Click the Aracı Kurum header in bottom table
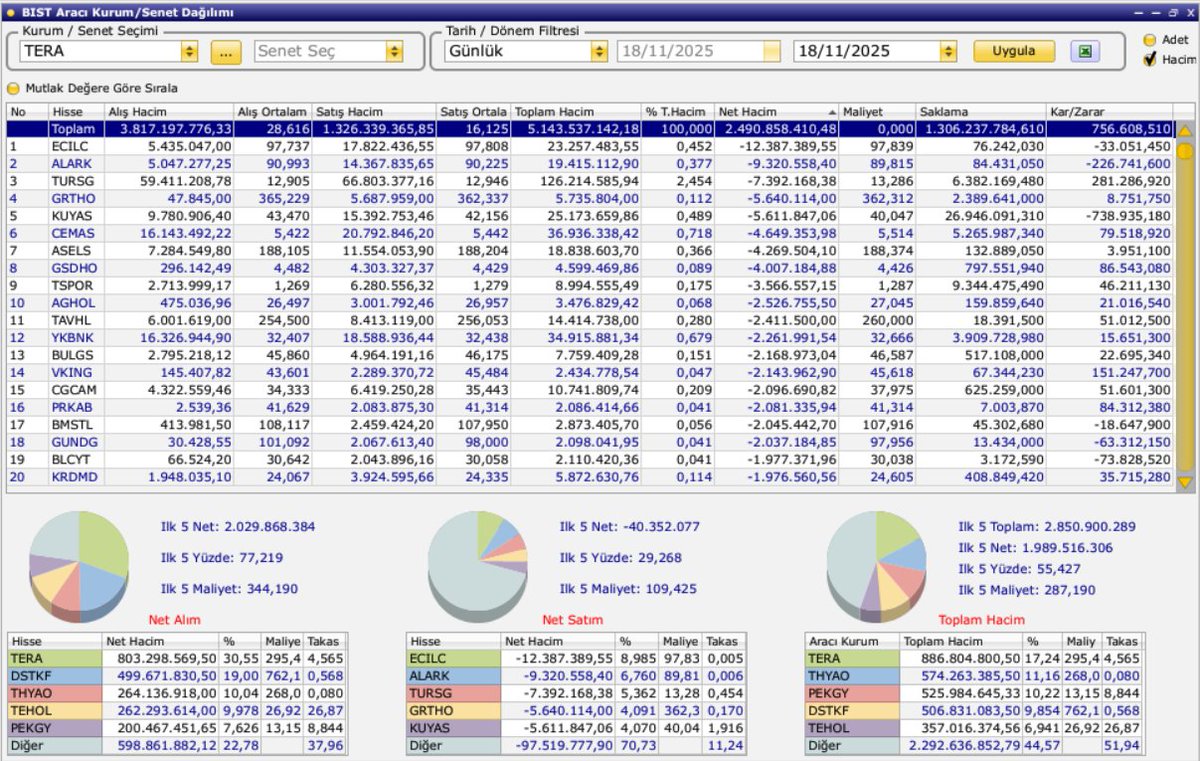Screen dimensions: 1200x761 [852, 641]
